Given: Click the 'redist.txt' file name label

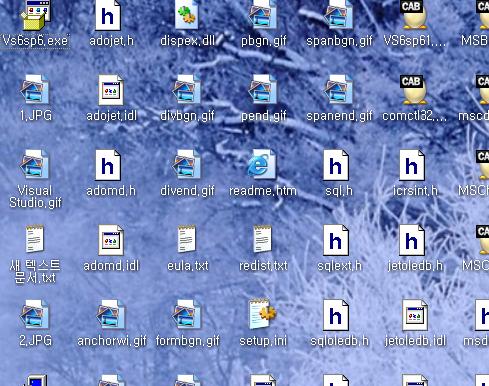Looking at the screenshot, I should 263,266.
